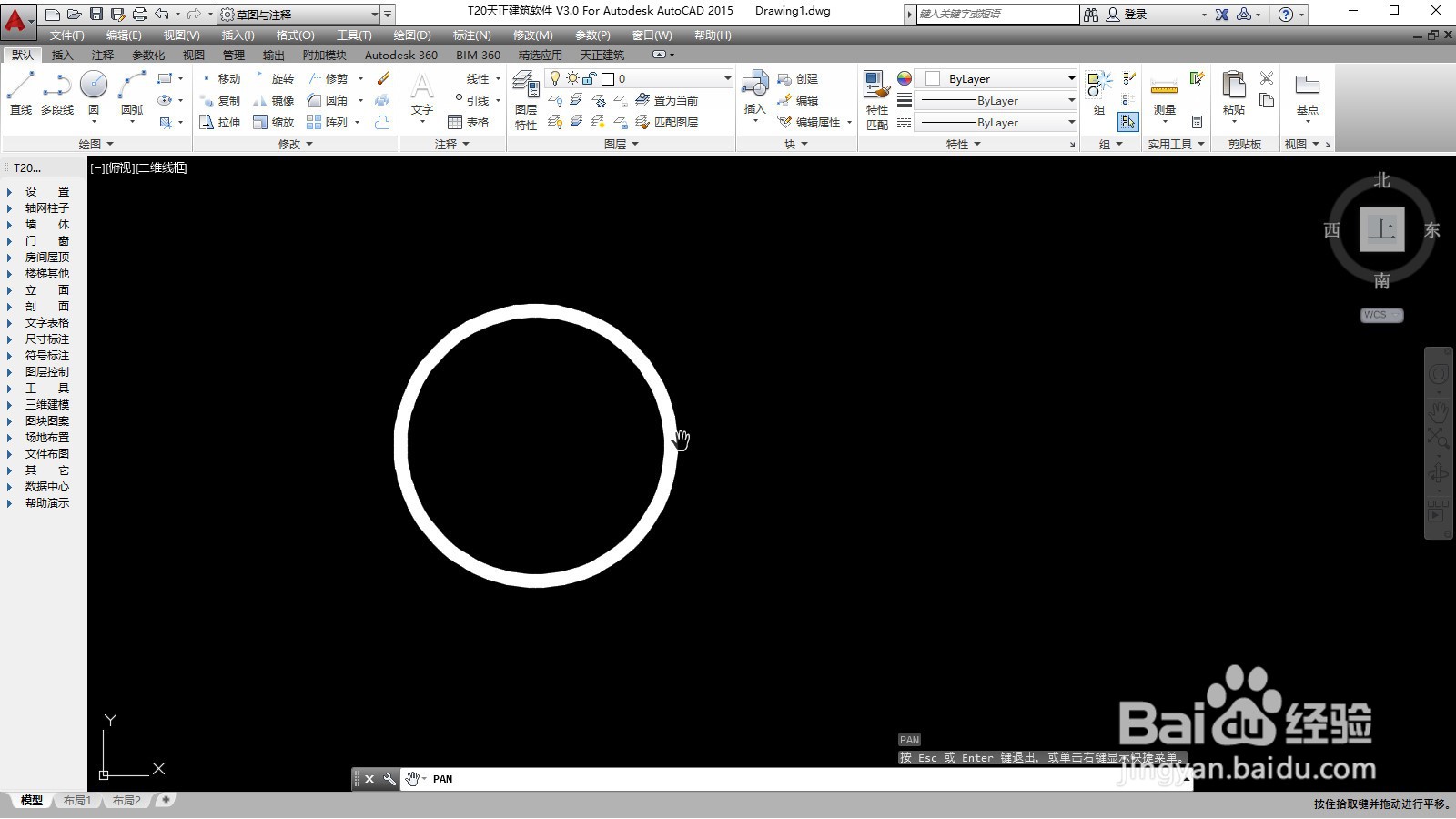The image size is (1456, 819).
Task: Click the 创建 block button
Action: click(798, 79)
